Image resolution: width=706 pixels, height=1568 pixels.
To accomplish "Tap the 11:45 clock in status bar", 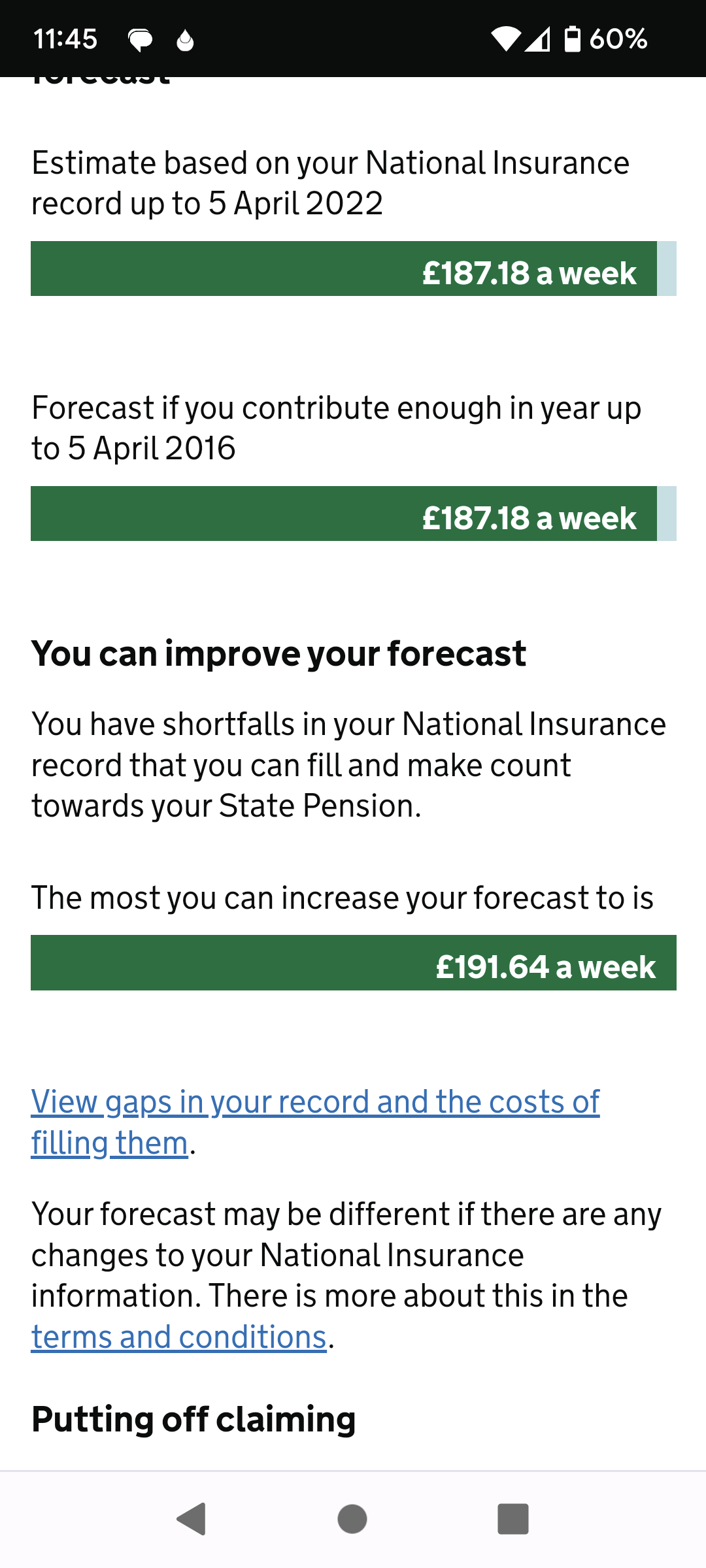I will tap(65, 39).
